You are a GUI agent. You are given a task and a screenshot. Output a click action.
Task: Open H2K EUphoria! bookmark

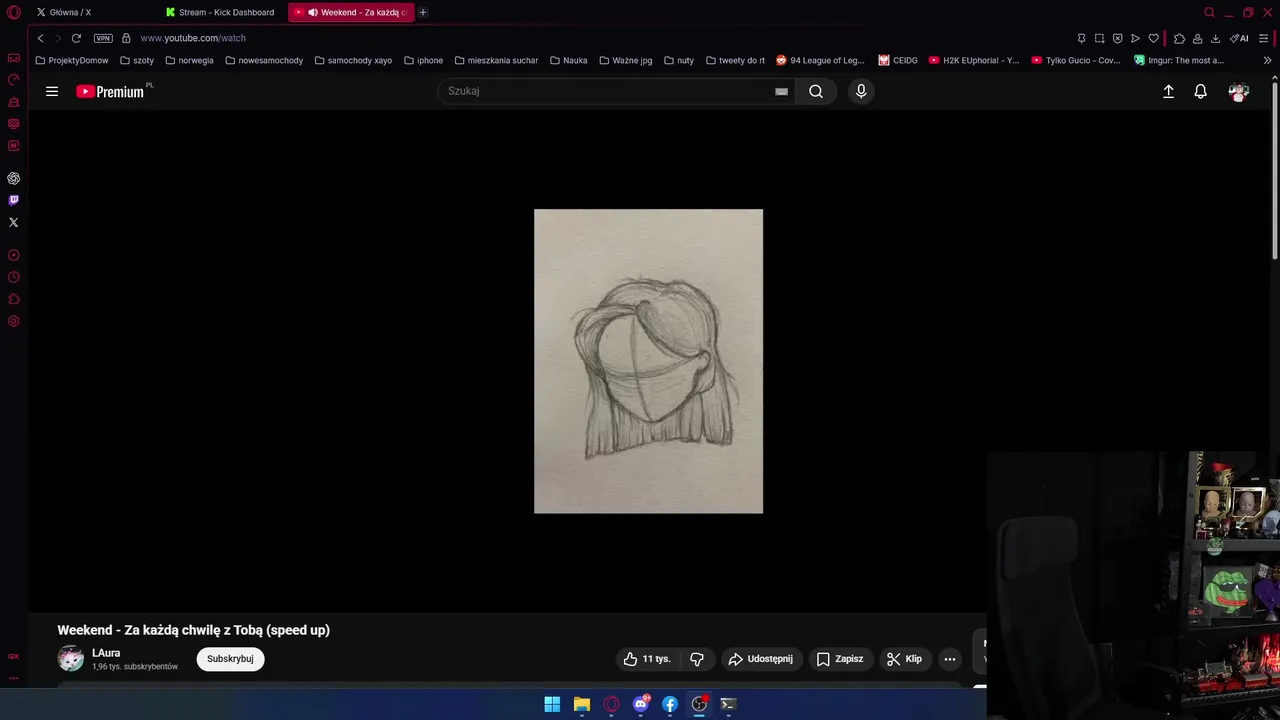pos(974,60)
